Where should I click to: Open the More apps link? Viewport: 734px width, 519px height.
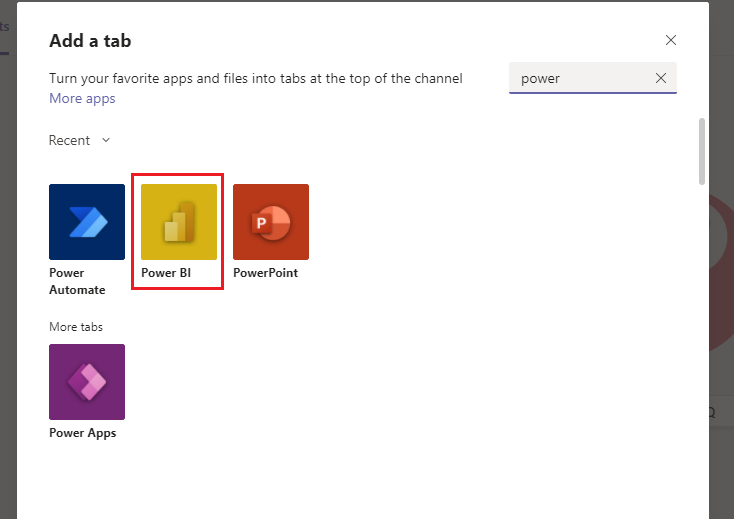(82, 99)
